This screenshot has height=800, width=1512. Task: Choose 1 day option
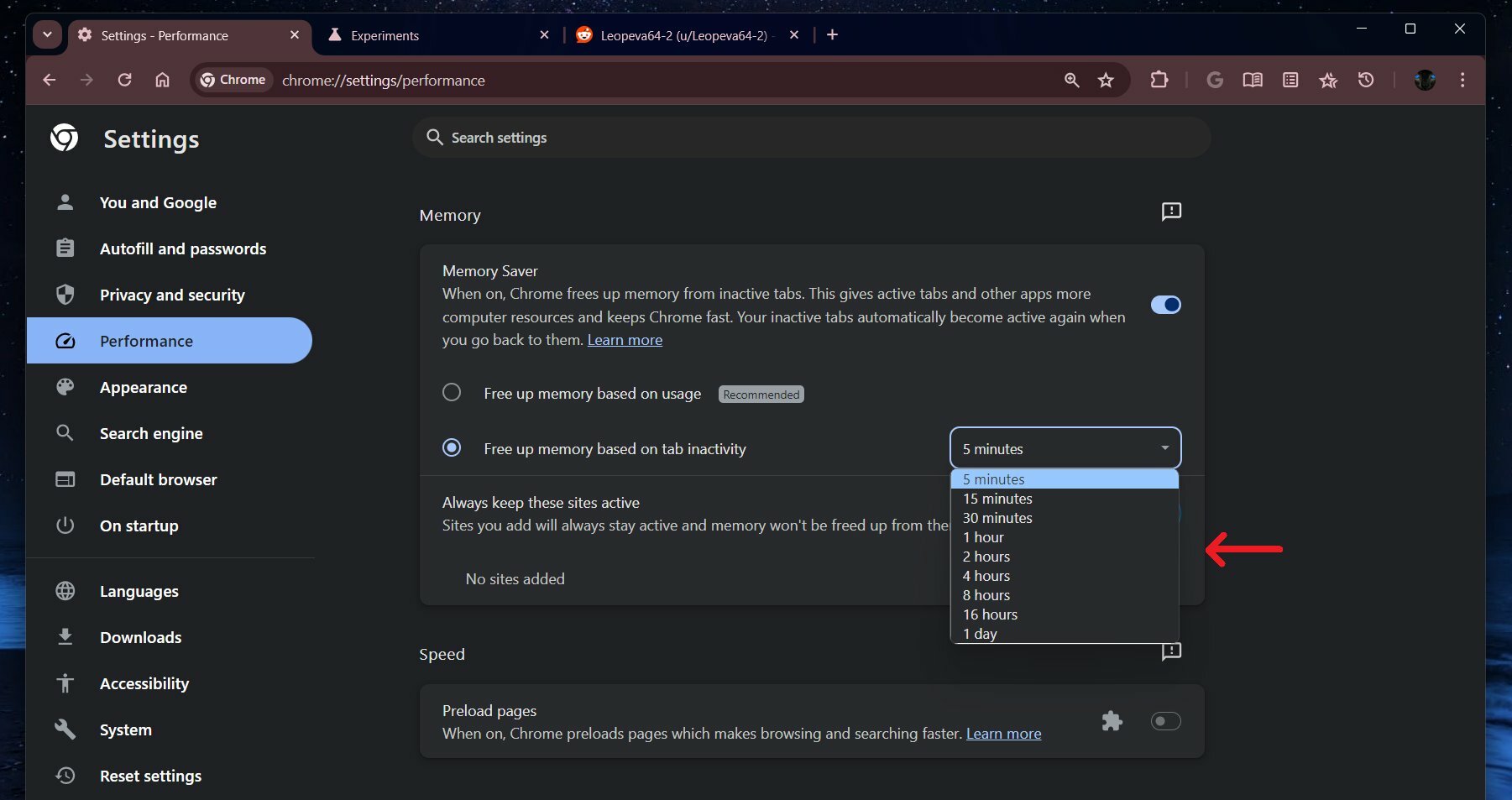point(1065,634)
